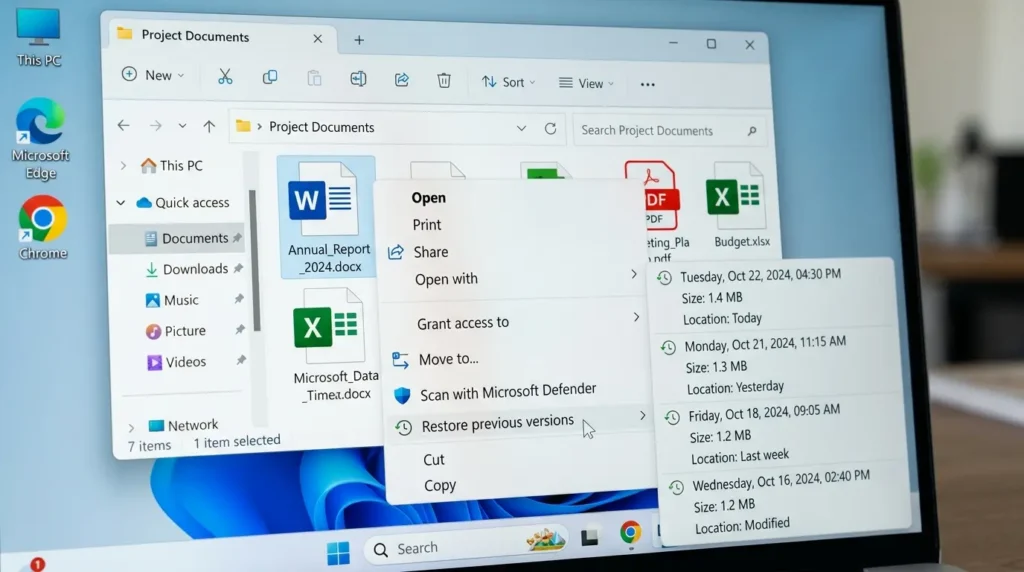Collapse the Quick access tree node
The width and height of the screenshot is (1024, 572).
pyautogui.click(x=121, y=203)
